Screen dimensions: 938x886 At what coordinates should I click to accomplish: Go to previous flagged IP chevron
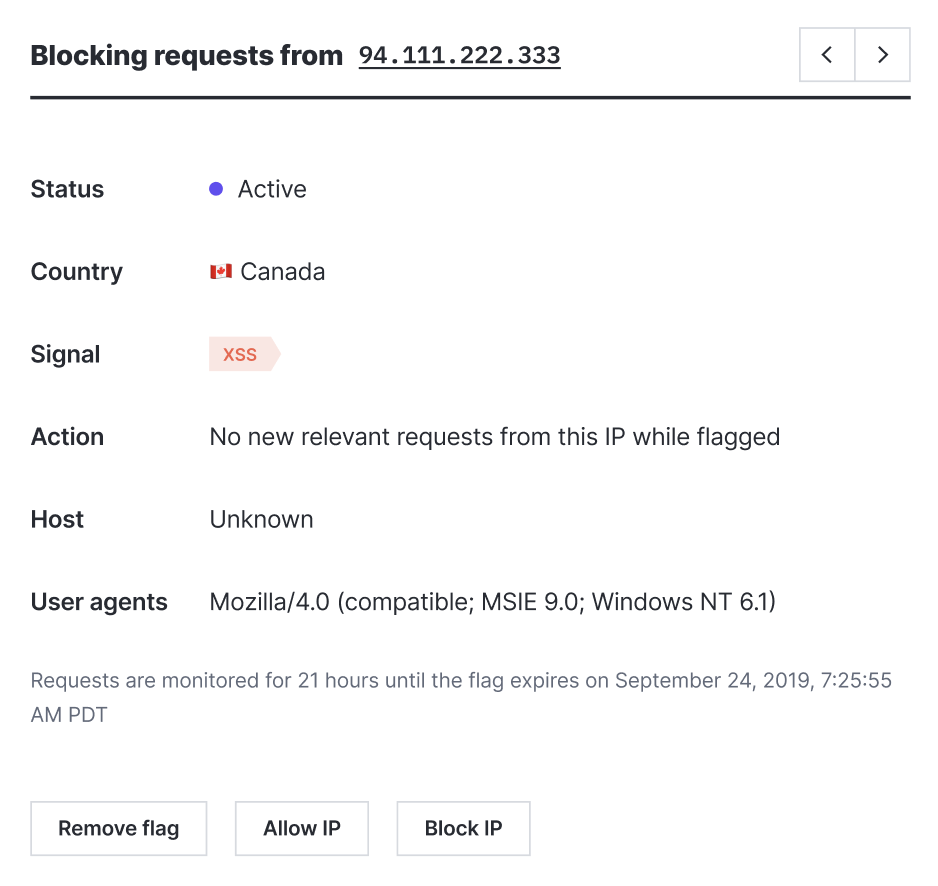tap(827, 54)
